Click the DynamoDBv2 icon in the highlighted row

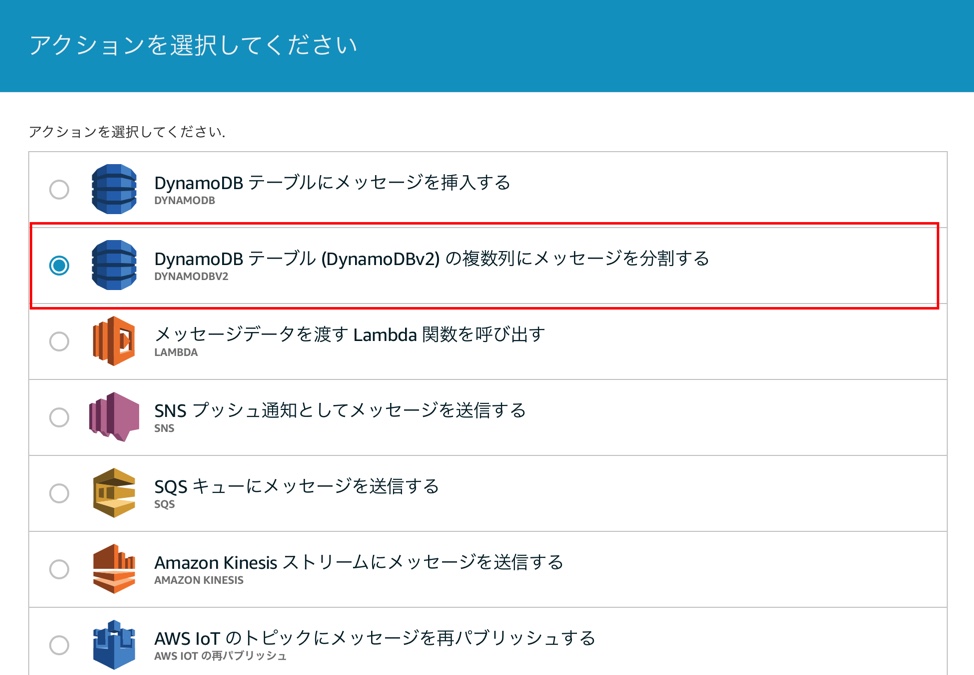[x=113, y=265]
